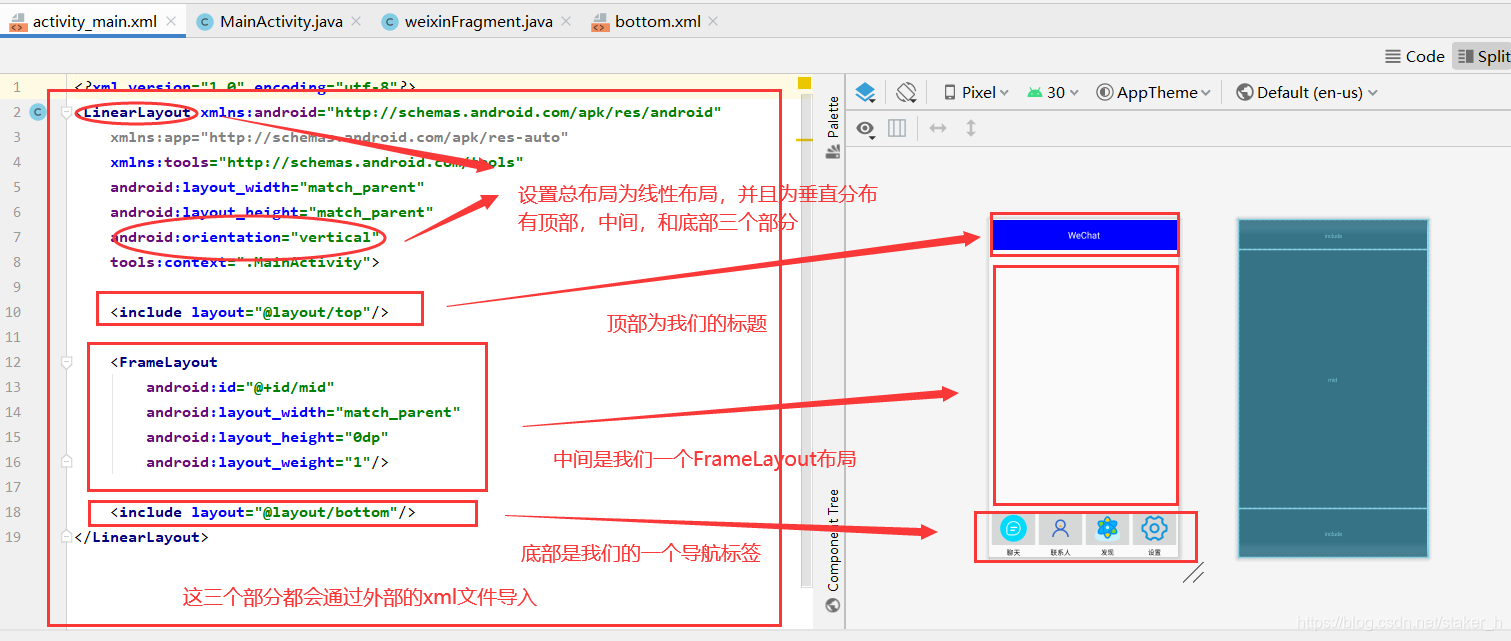Switch editor to Code view

(1414, 56)
